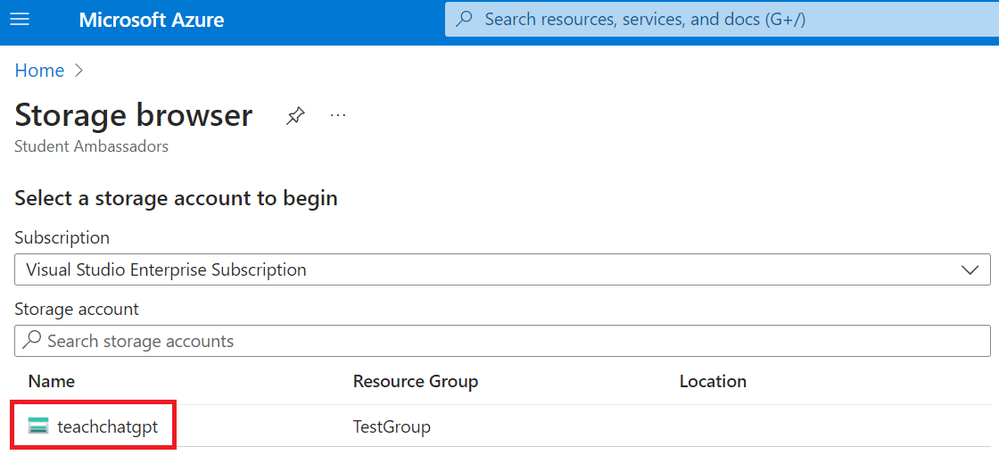Pin the Storage browser page
999x456 pixels.
point(295,116)
